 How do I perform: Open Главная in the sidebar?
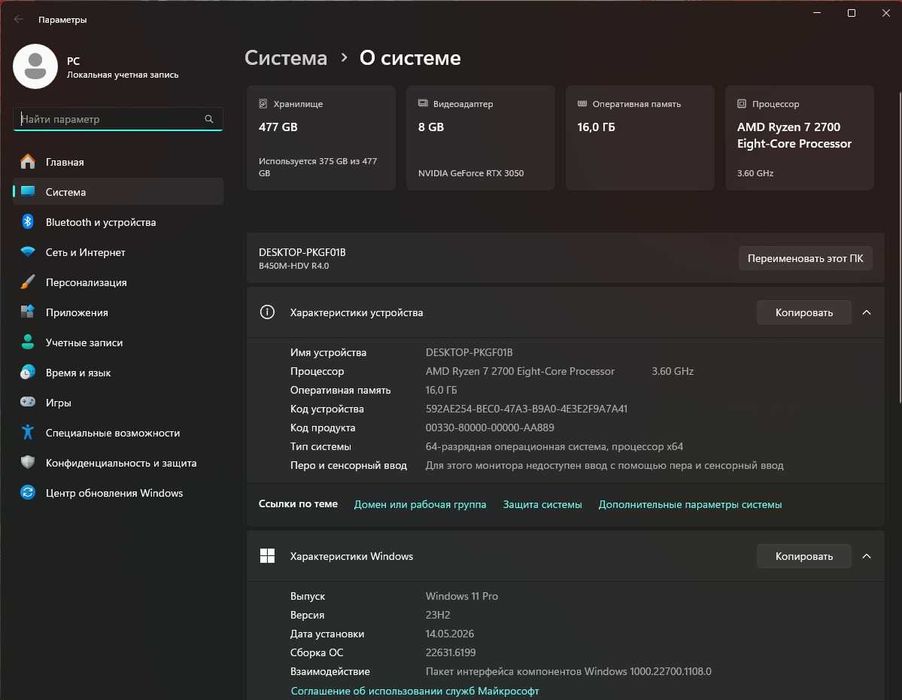coord(118,162)
